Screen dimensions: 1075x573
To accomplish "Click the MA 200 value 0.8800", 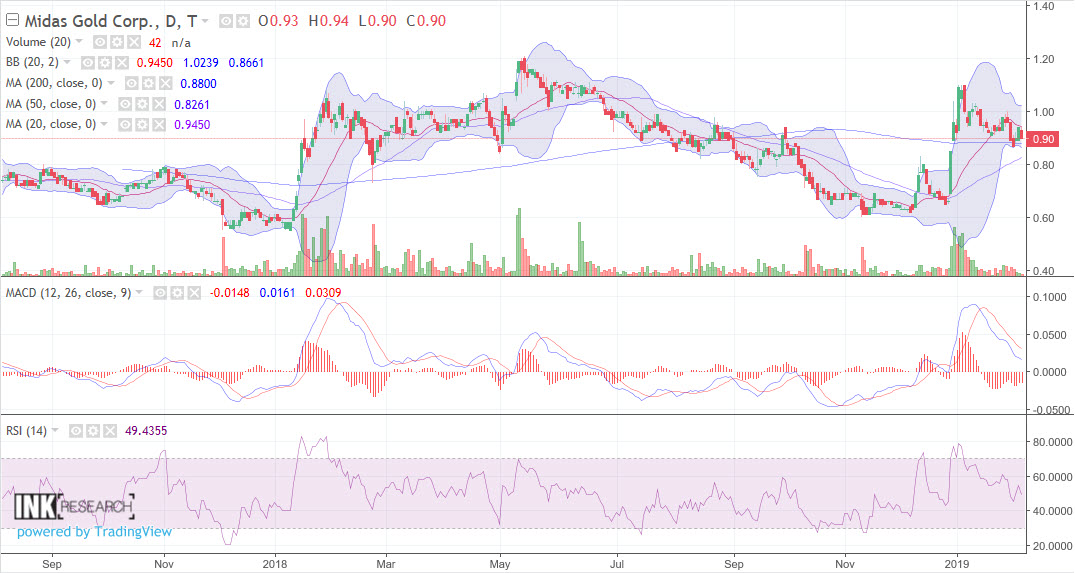I will click(x=198, y=84).
